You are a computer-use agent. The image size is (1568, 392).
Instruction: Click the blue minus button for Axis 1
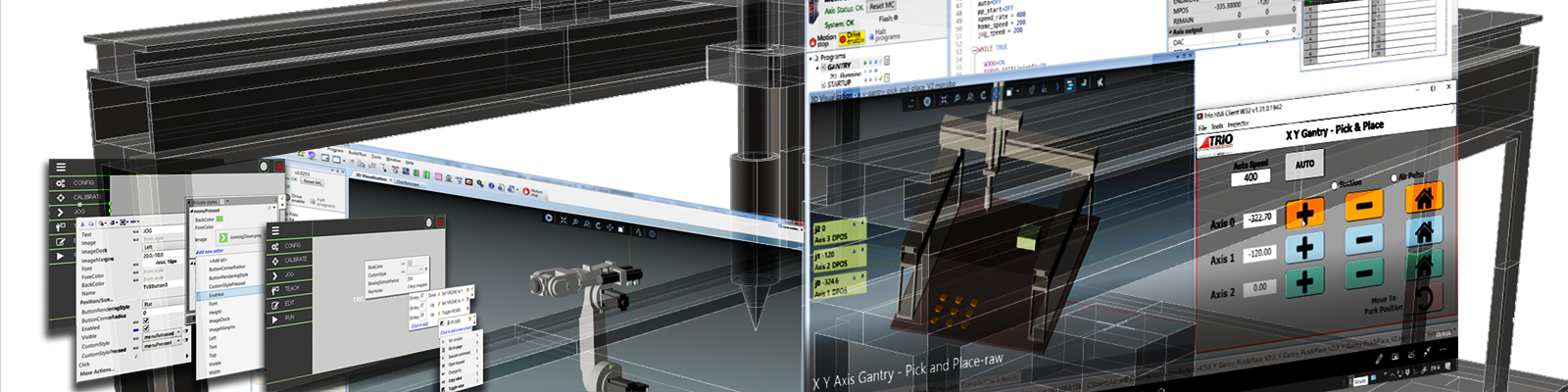point(1363,238)
